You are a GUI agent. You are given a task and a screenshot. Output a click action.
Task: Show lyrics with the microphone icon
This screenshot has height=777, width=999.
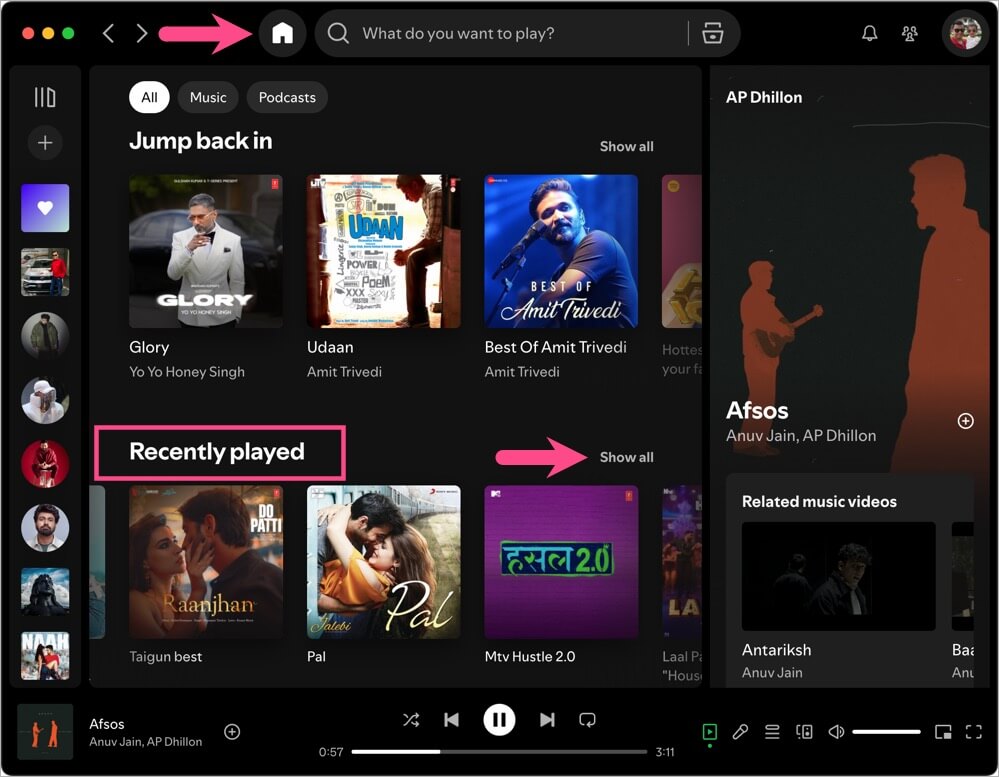740,732
